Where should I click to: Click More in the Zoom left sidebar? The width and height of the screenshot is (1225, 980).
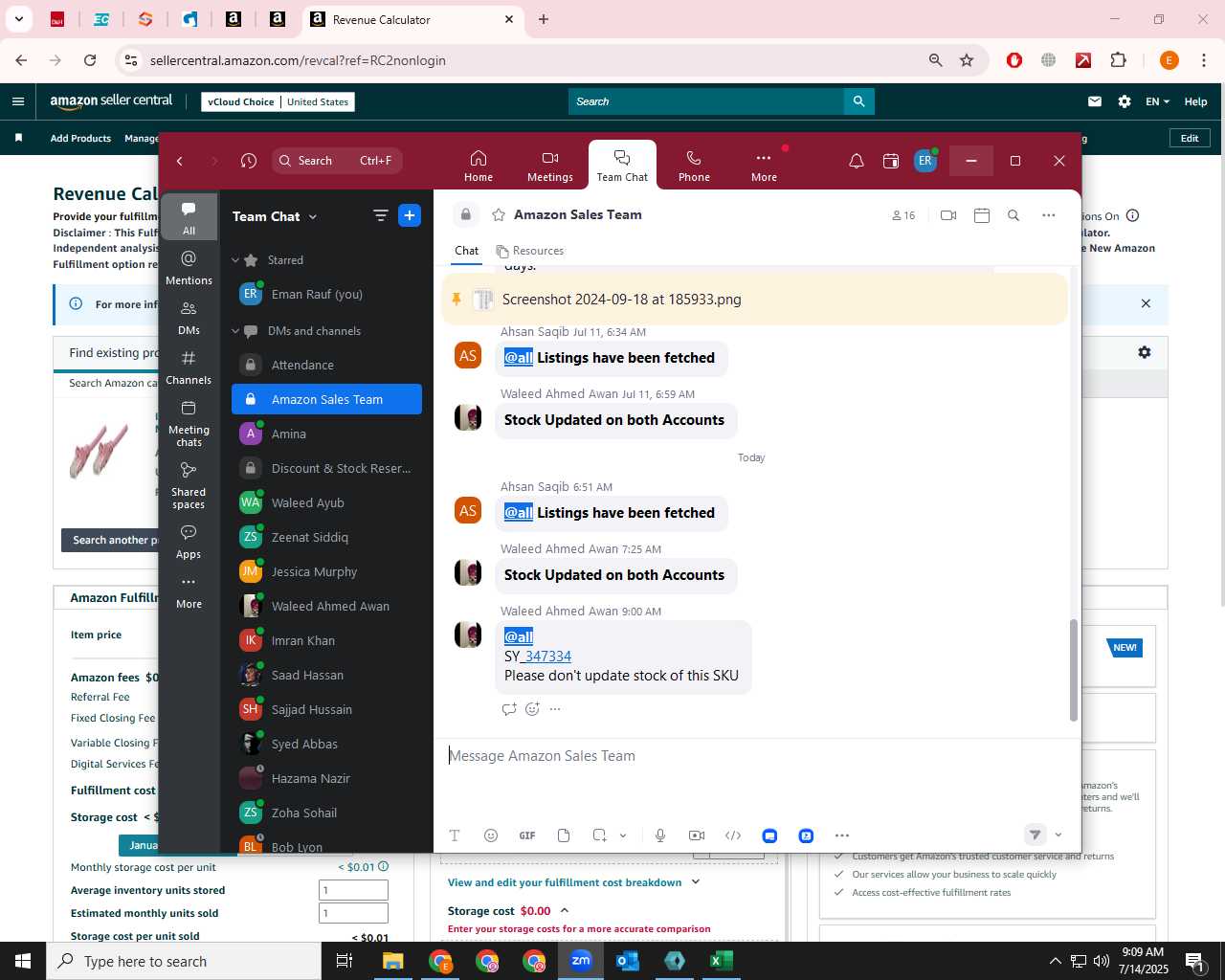click(x=189, y=591)
